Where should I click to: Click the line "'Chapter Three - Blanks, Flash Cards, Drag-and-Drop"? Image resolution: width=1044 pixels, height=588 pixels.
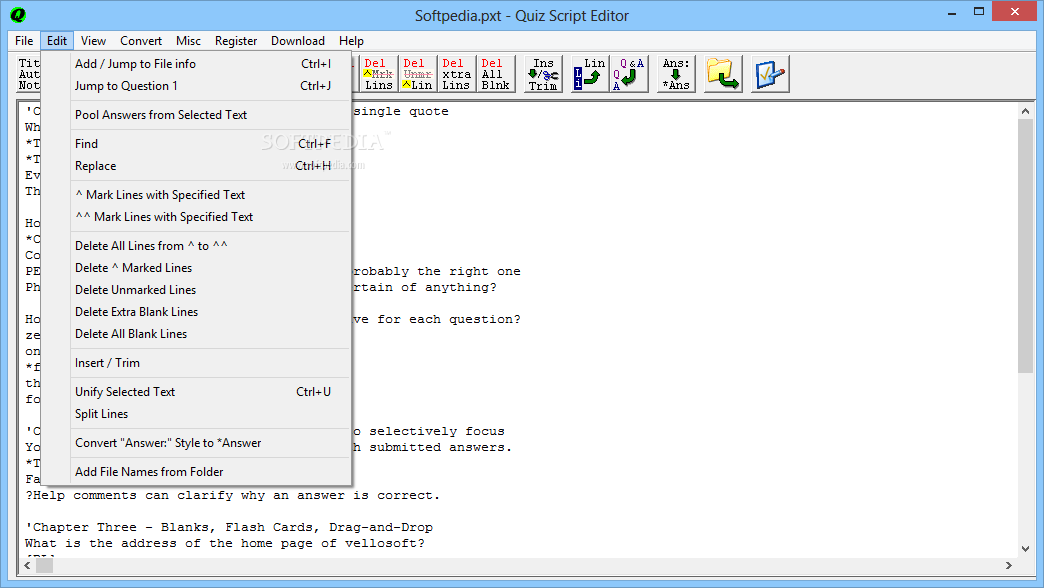(229, 527)
